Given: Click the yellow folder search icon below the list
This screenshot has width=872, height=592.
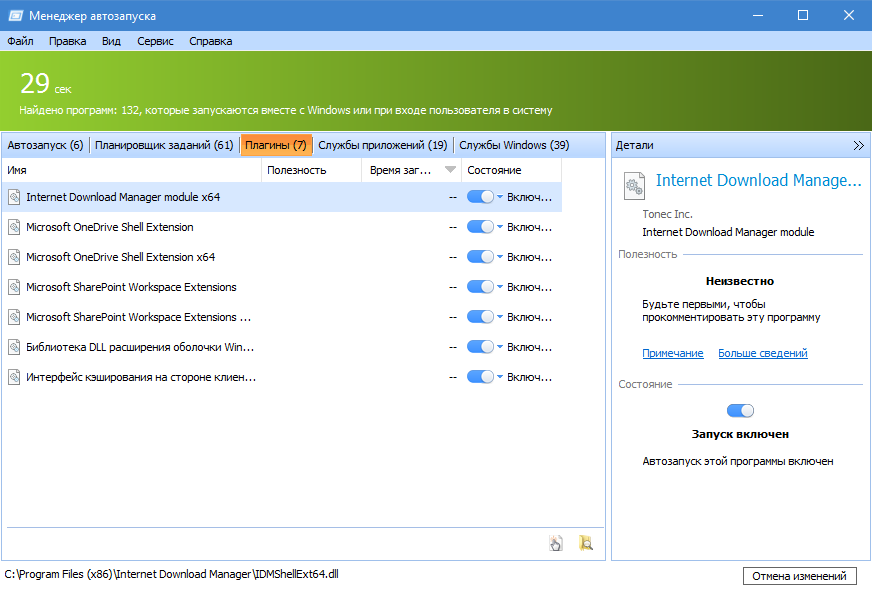Looking at the screenshot, I should tap(586, 543).
